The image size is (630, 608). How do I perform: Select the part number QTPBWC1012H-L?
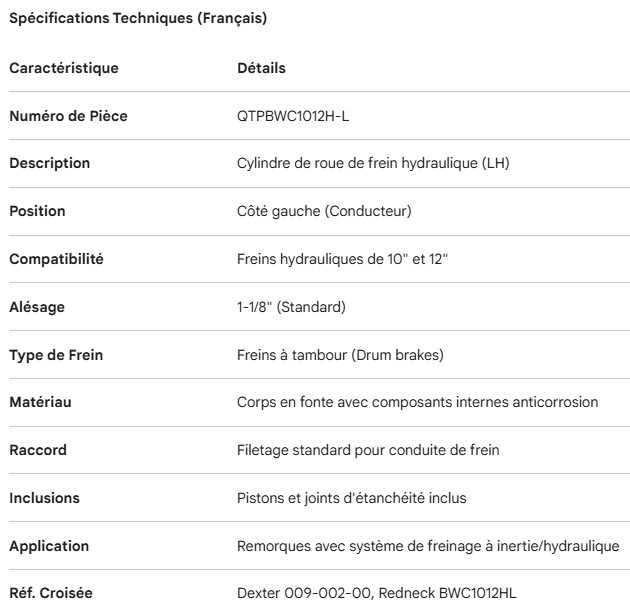pyautogui.click(x=293, y=116)
